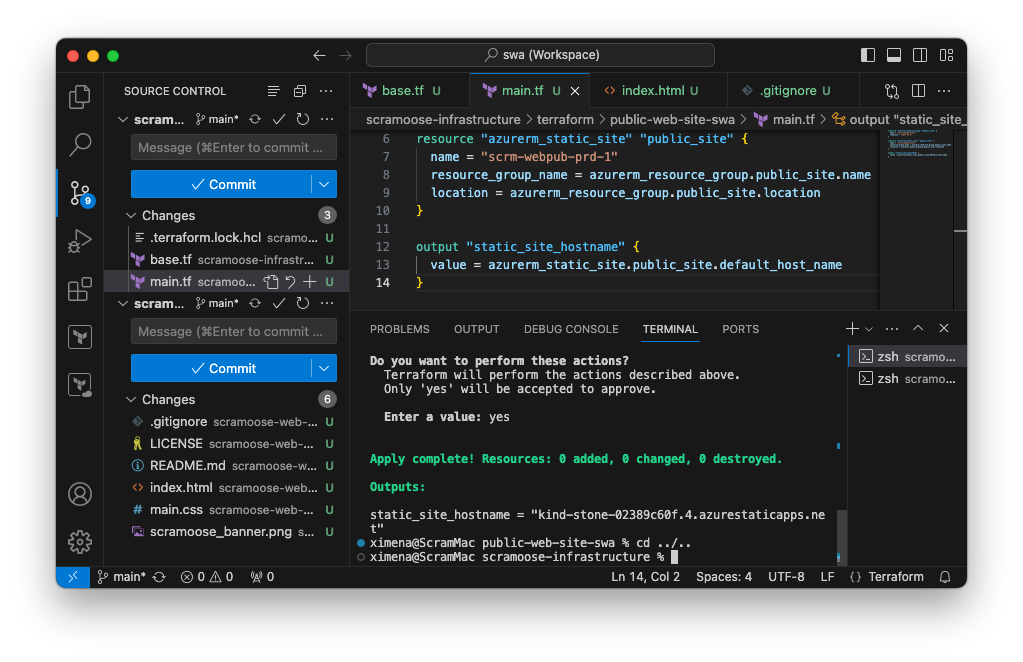This screenshot has width=1023, height=662.
Task: Open the second Commit button dropdown arrow
Action: [324, 369]
